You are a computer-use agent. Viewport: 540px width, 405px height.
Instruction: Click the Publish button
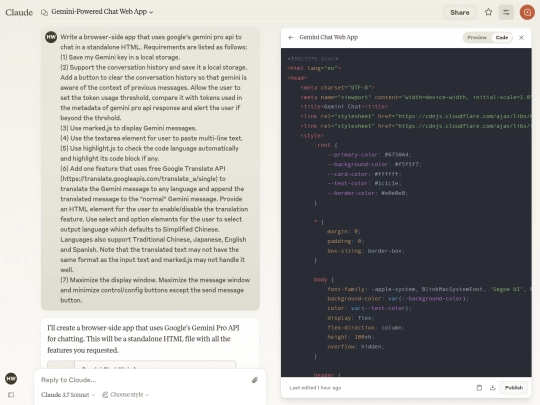click(513, 388)
